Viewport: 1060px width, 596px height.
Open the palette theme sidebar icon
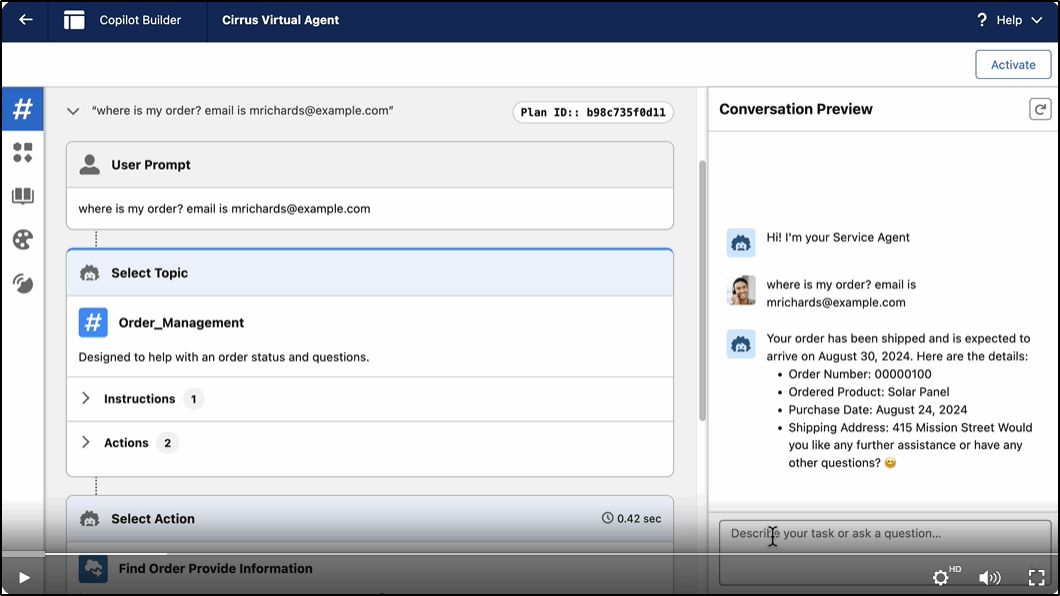[x=23, y=239]
